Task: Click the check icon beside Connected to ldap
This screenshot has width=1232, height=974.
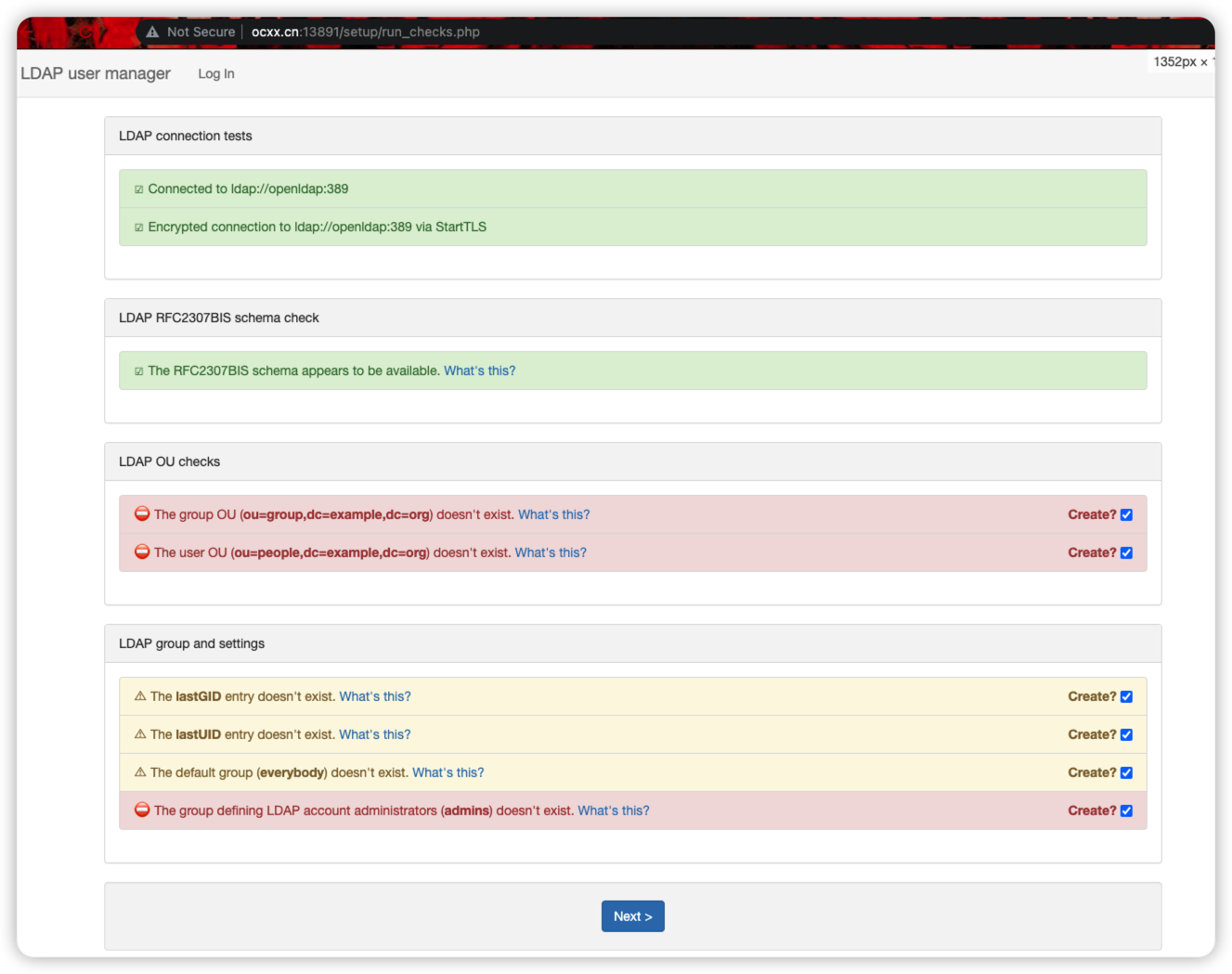Action: (x=139, y=189)
